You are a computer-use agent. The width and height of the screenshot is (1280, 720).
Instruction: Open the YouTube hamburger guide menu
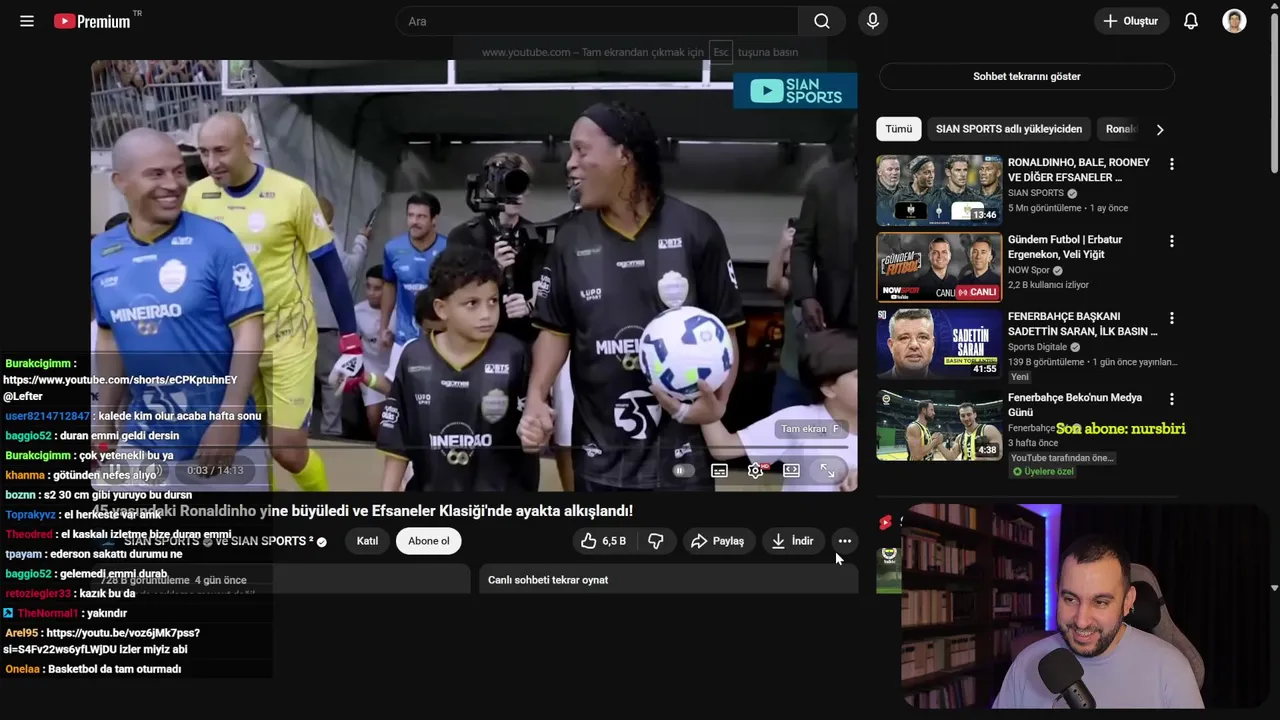[27, 21]
